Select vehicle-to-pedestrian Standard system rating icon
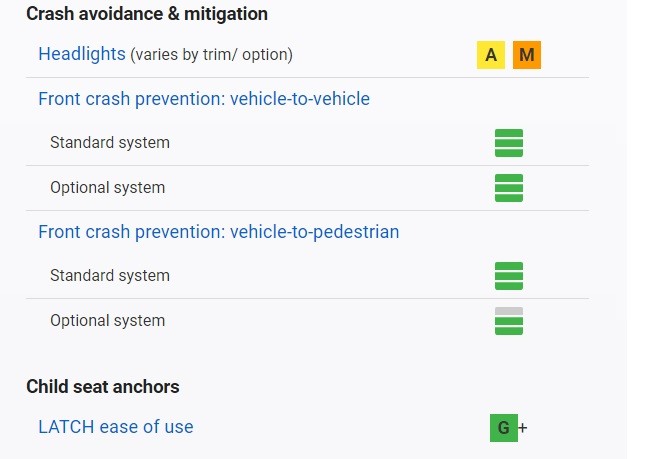Screen dimensions: 648x459 coord(509,276)
